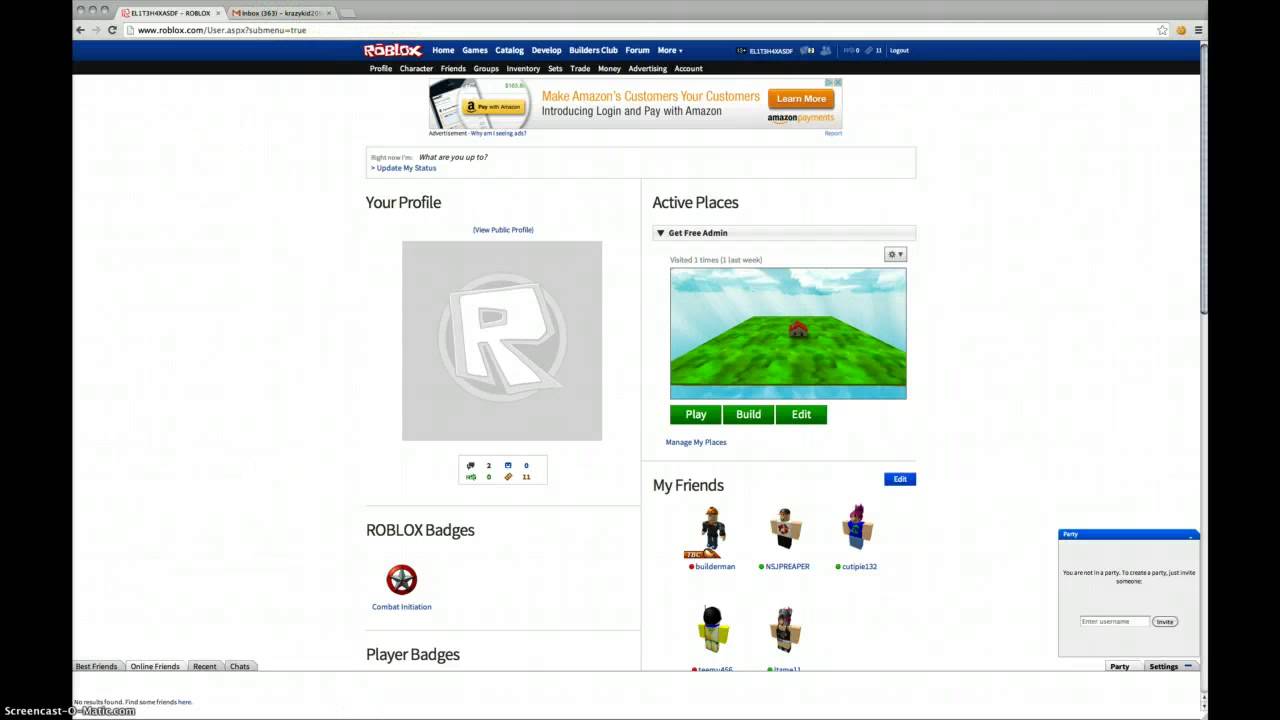Open the friend requests icon in the header
This screenshot has height=720, width=1280.
[825, 50]
